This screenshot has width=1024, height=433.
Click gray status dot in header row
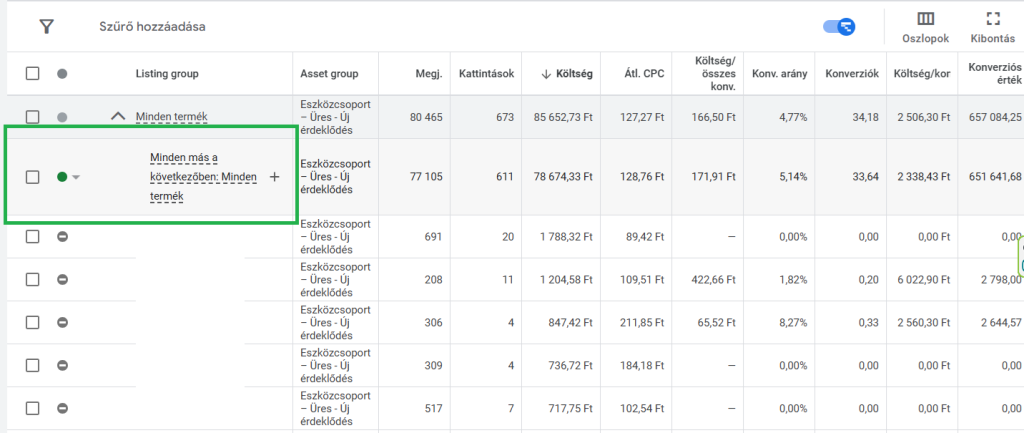(x=62, y=74)
